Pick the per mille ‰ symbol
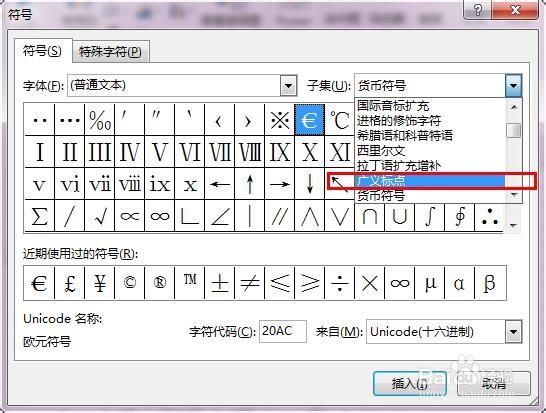546x413 pixels. 100,120
